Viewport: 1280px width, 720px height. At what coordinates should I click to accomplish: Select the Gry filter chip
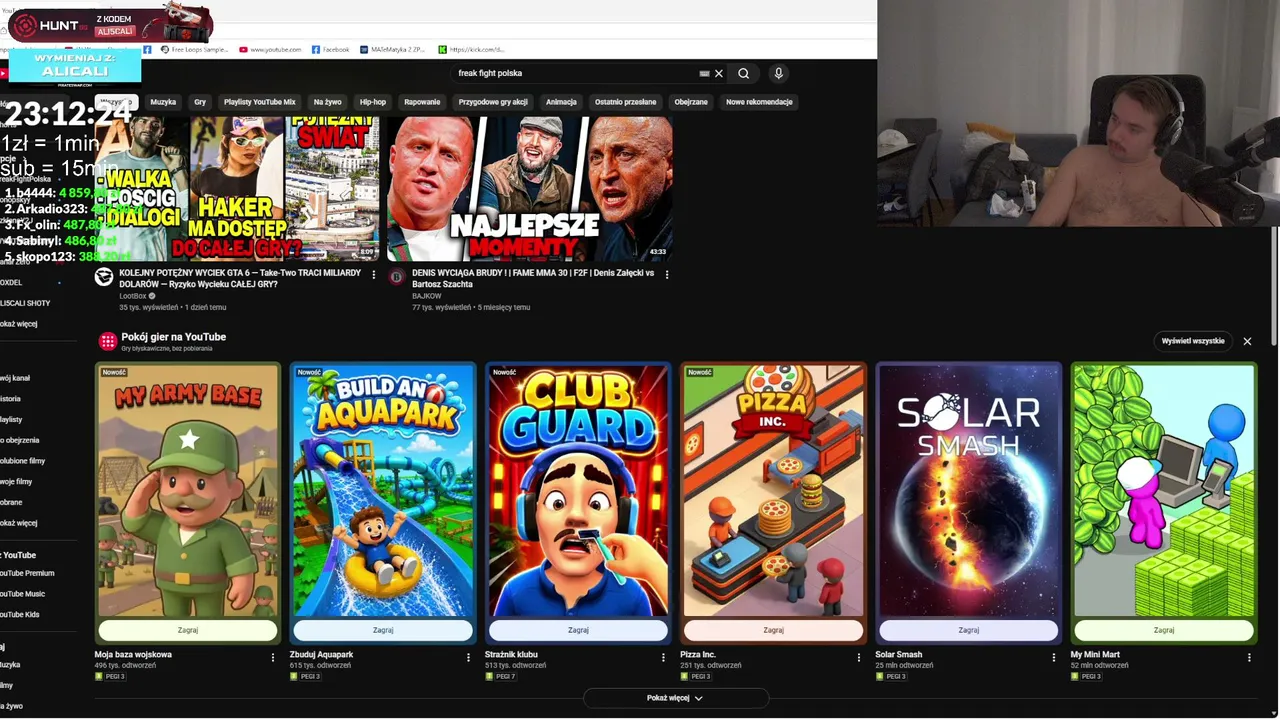coord(200,102)
